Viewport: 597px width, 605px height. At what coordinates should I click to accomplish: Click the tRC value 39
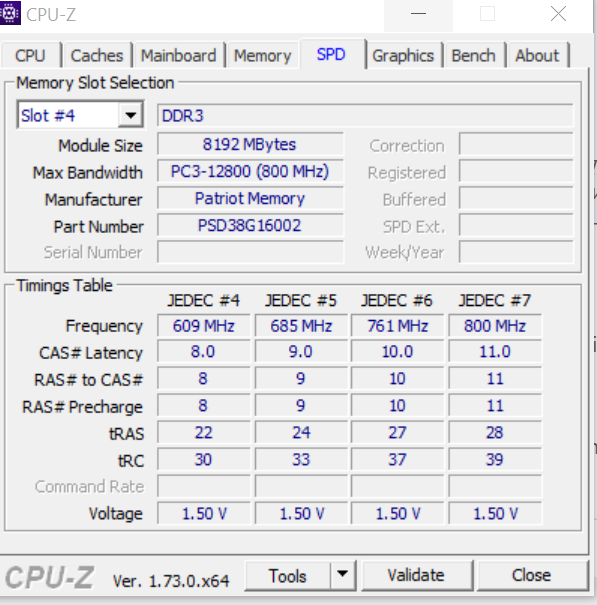[x=495, y=460]
